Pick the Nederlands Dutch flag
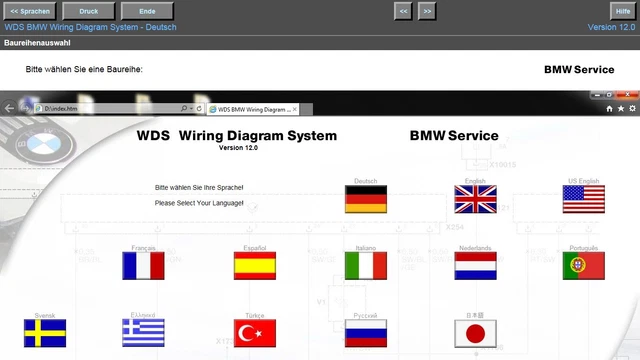Viewport: 640px width, 360px height. 476,266
